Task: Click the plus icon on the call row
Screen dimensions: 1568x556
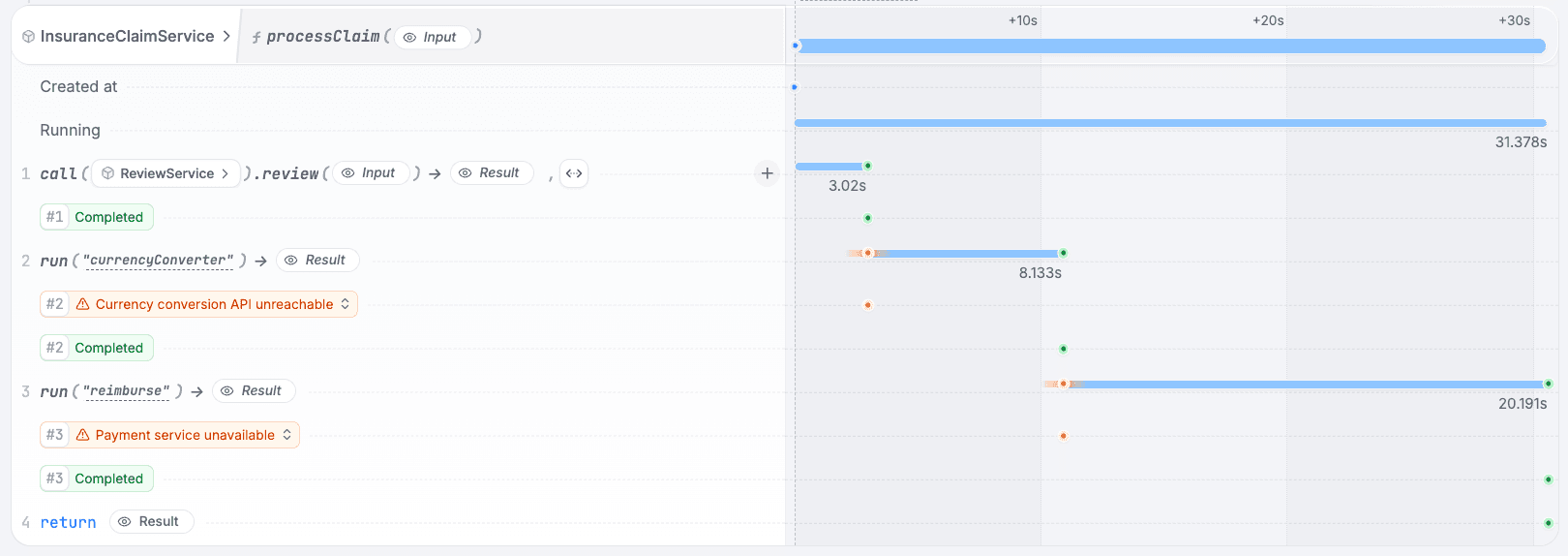Action: click(x=767, y=173)
